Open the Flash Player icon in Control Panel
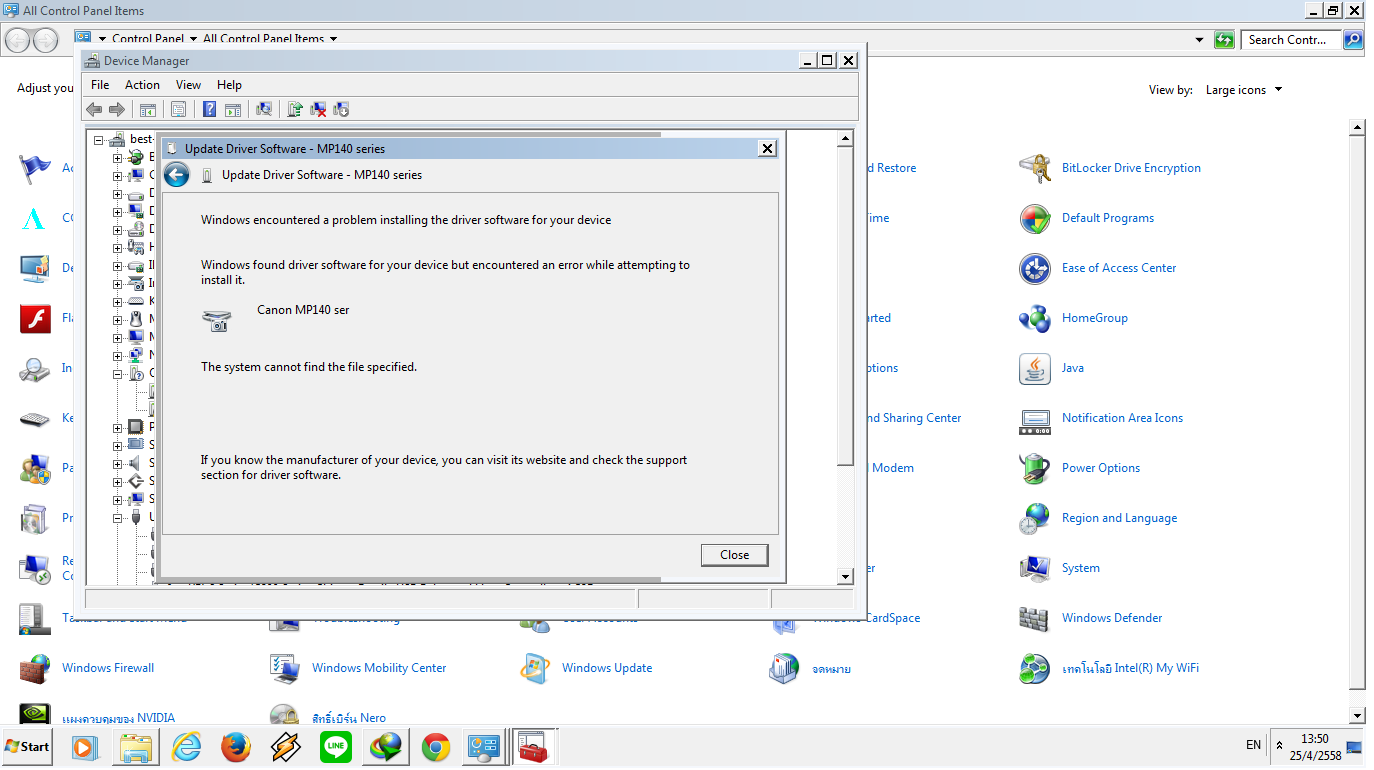 click(x=35, y=318)
